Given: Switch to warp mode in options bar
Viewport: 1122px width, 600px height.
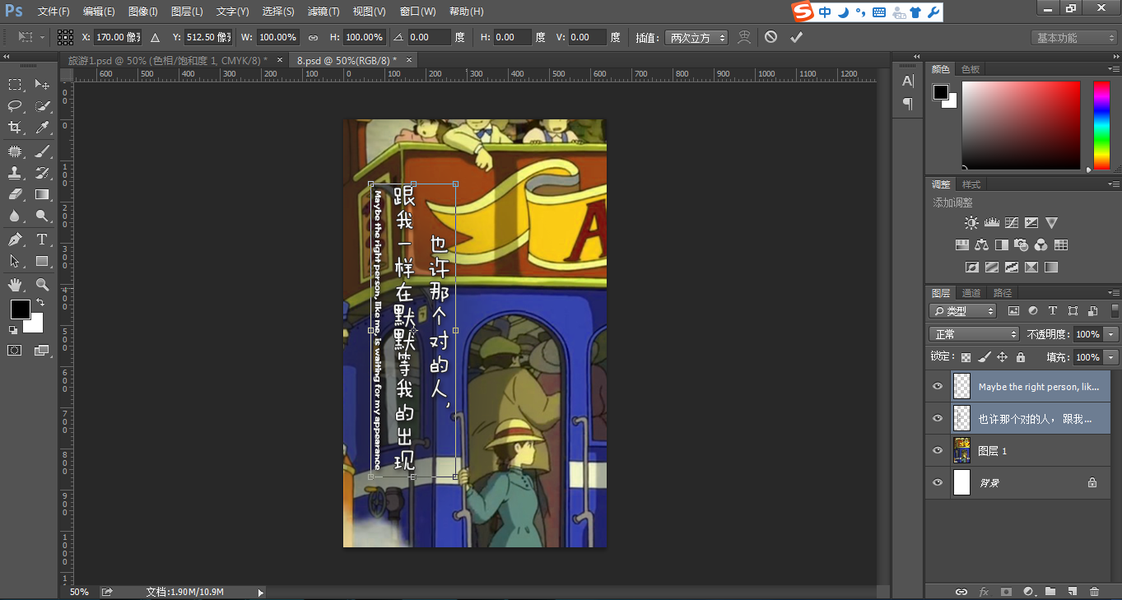Looking at the screenshot, I should 744,37.
